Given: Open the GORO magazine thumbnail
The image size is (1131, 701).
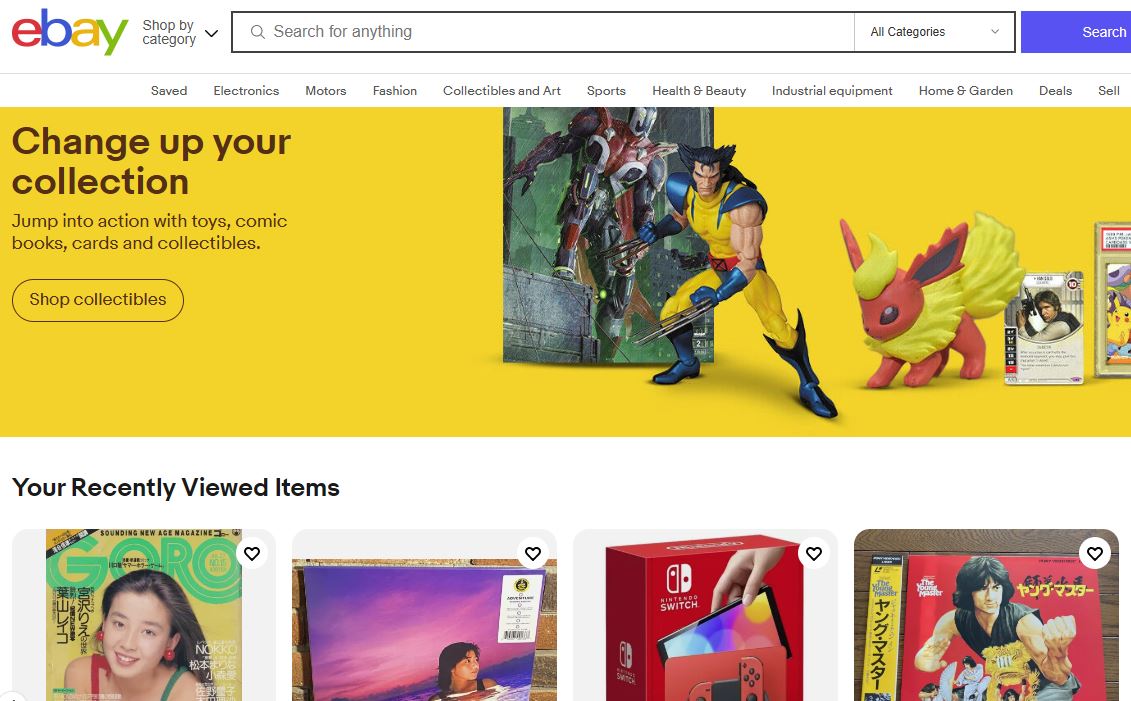Looking at the screenshot, I should pyautogui.click(x=144, y=615).
